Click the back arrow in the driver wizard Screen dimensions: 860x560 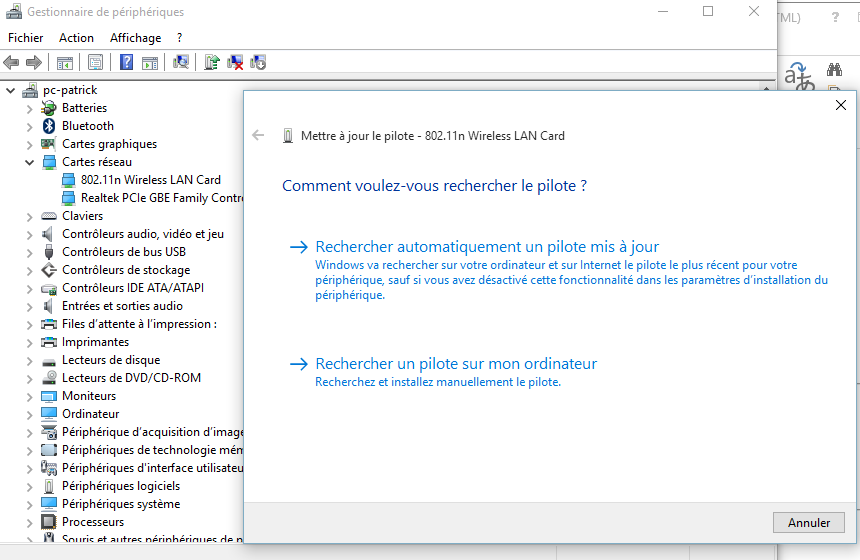(259, 136)
